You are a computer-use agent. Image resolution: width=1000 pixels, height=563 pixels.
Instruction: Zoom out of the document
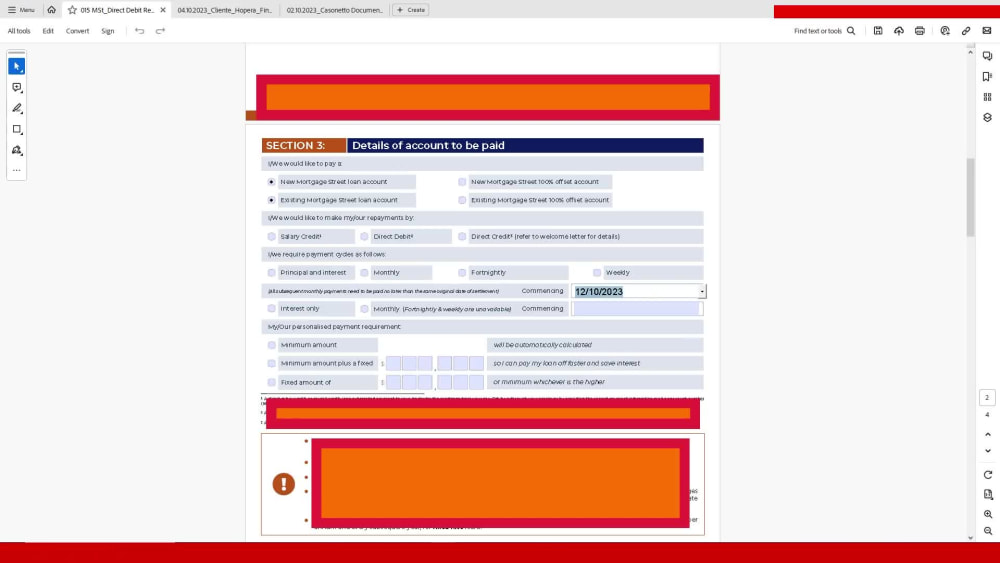988,530
